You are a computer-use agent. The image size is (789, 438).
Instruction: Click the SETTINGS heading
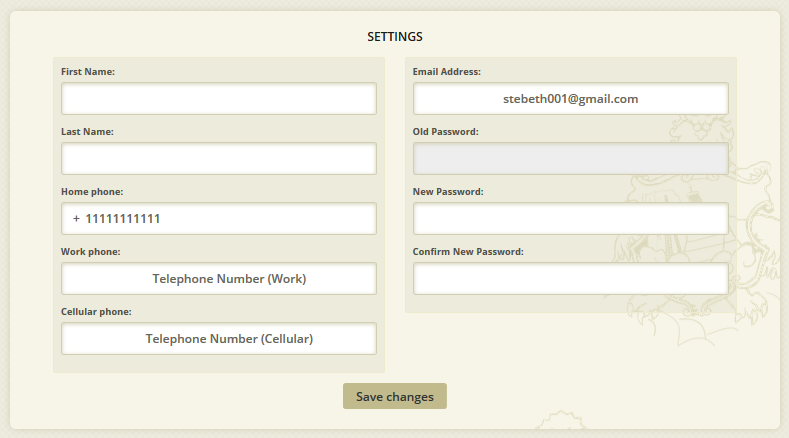[x=395, y=37]
